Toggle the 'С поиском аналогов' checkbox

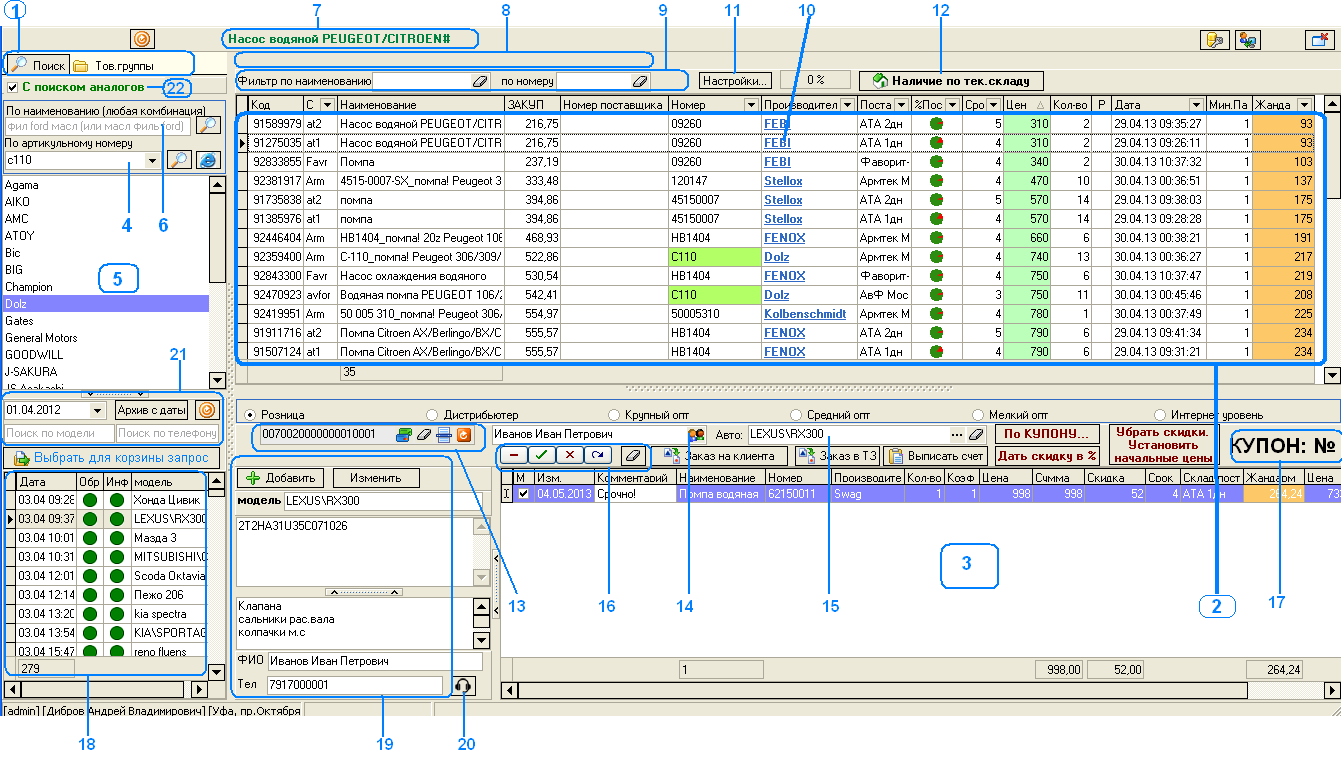(12, 87)
